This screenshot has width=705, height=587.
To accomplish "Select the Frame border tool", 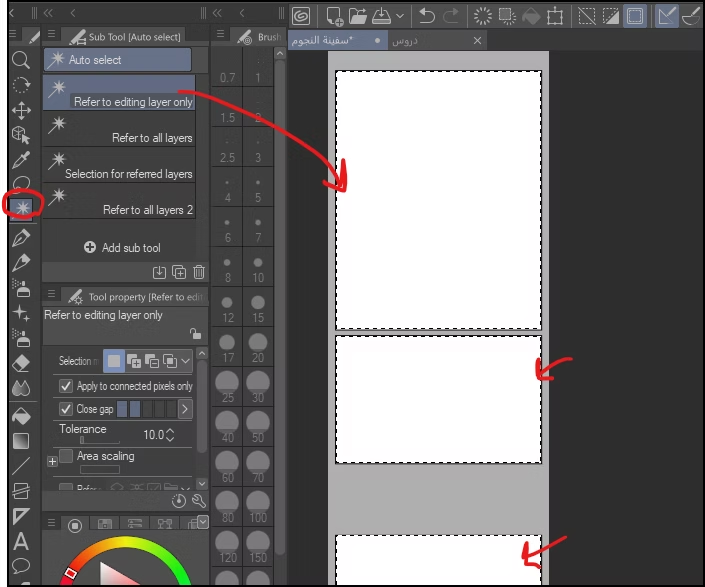I will [21, 491].
